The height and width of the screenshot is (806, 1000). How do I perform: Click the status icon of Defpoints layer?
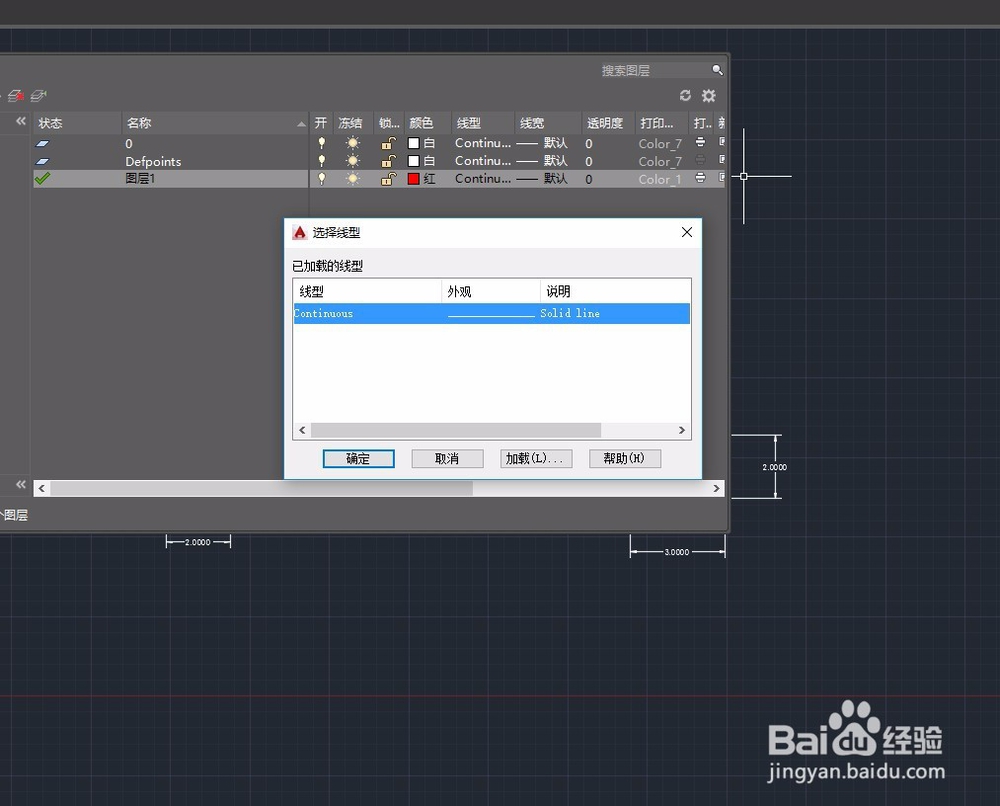42,161
